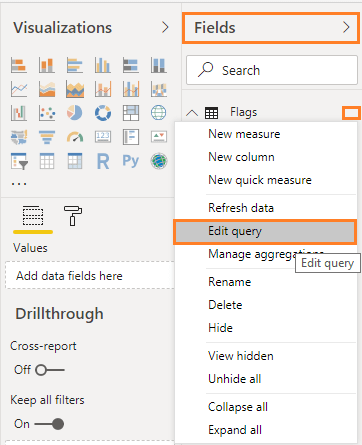Viewport: 362px width, 445px height.
Task: Select the Donut chart visual
Action: 103,113
